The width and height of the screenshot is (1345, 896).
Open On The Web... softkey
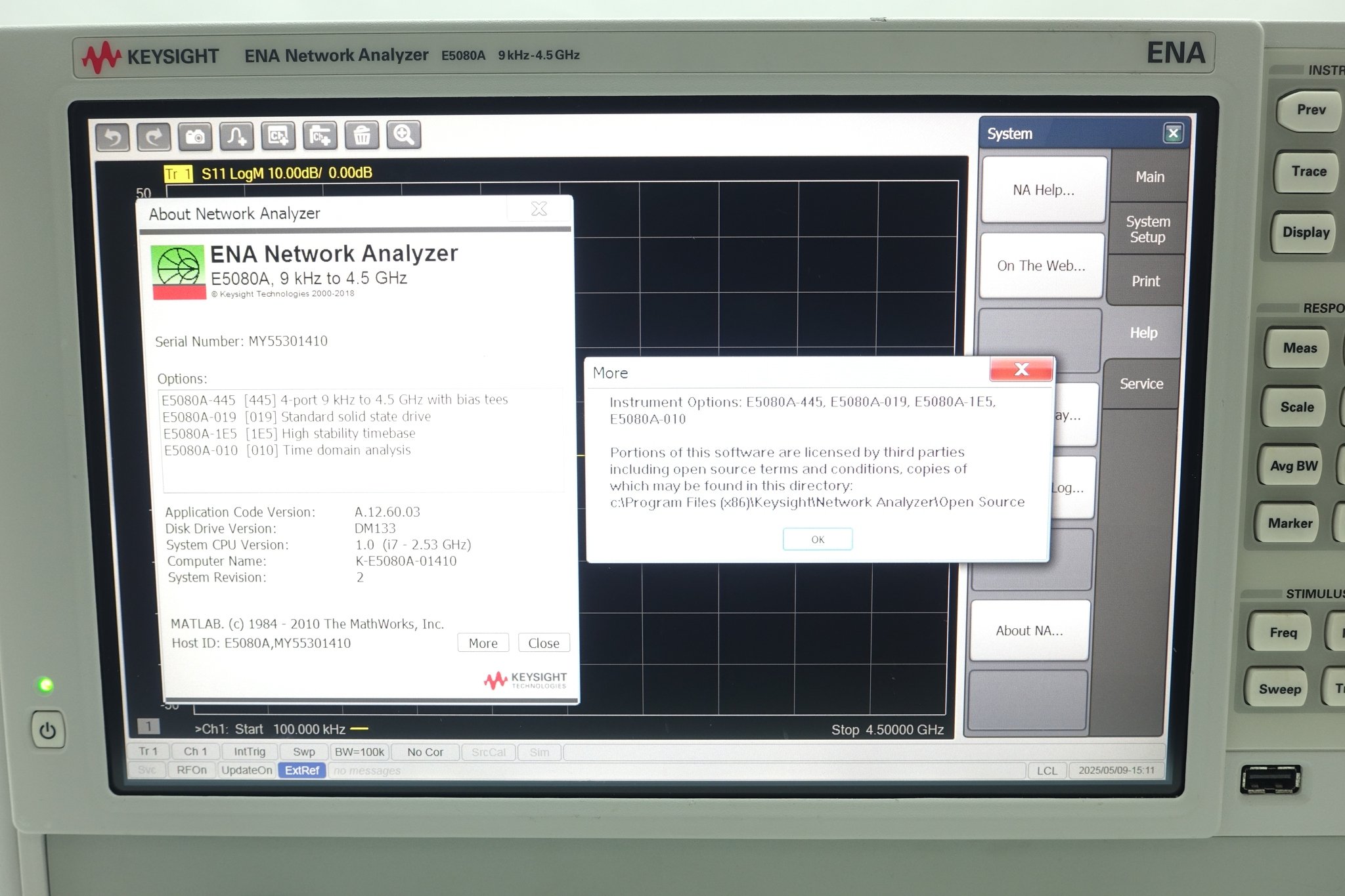1041,266
